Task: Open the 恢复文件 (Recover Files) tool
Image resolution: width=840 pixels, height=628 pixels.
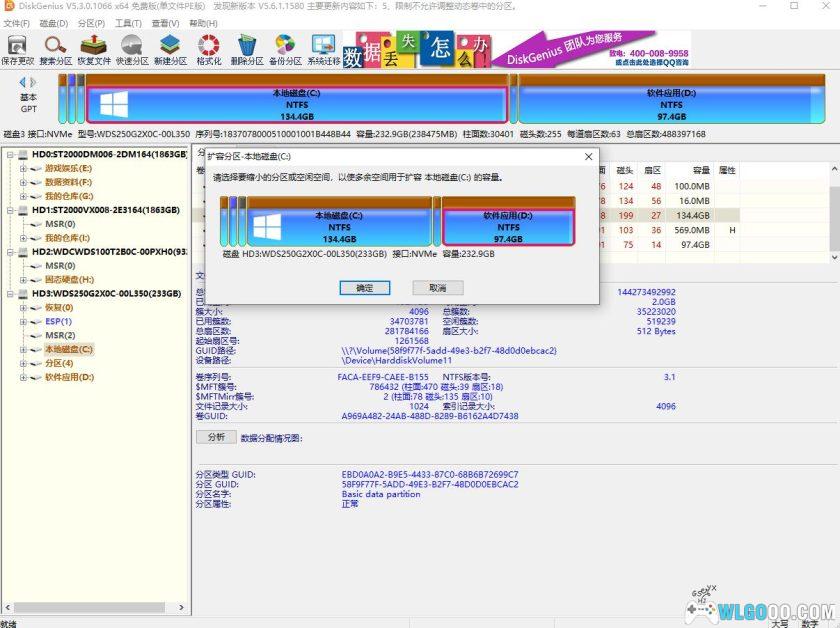Action: pyautogui.click(x=92, y=47)
